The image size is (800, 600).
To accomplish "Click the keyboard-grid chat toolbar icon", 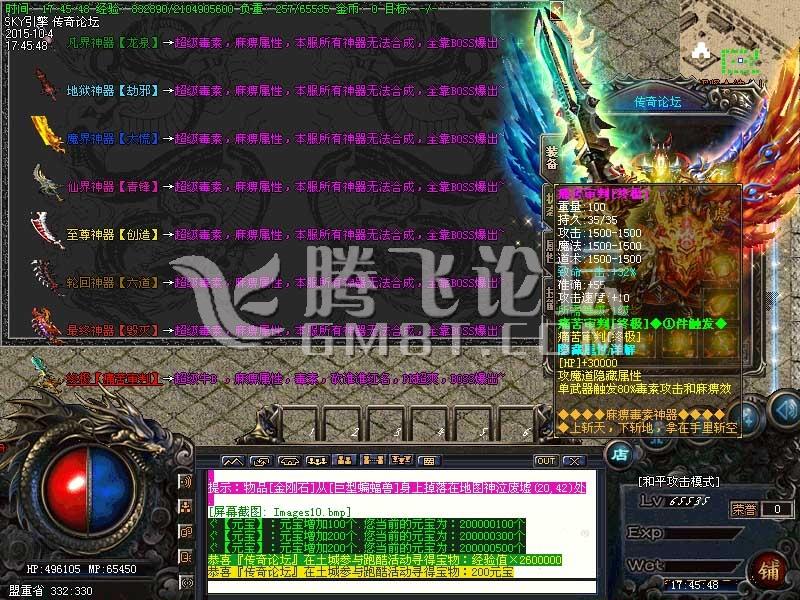I will click(429, 461).
